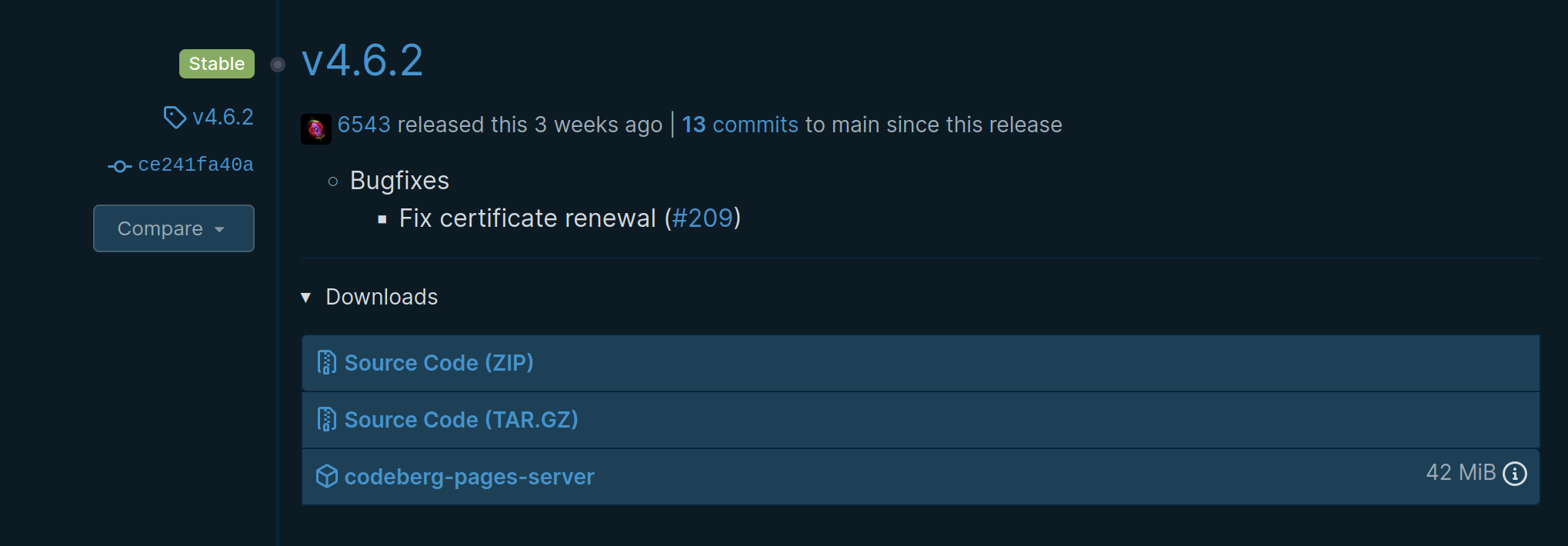Visit the 6543 user profile link

point(364,125)
